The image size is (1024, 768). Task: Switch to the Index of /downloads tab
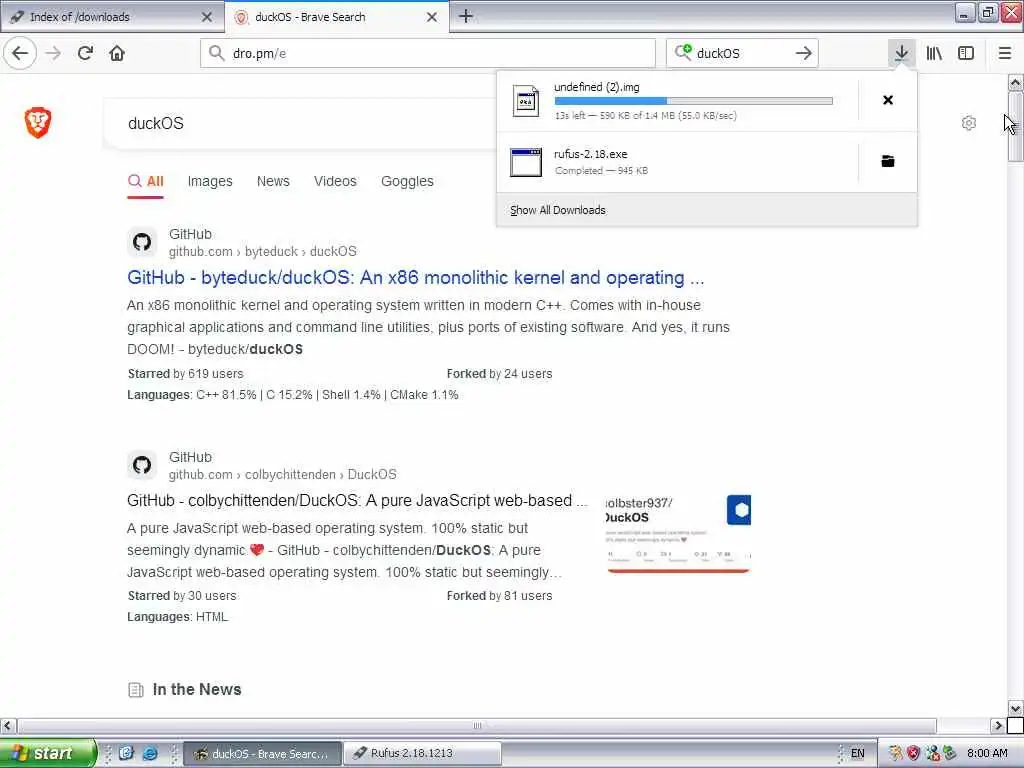(112, 17)
